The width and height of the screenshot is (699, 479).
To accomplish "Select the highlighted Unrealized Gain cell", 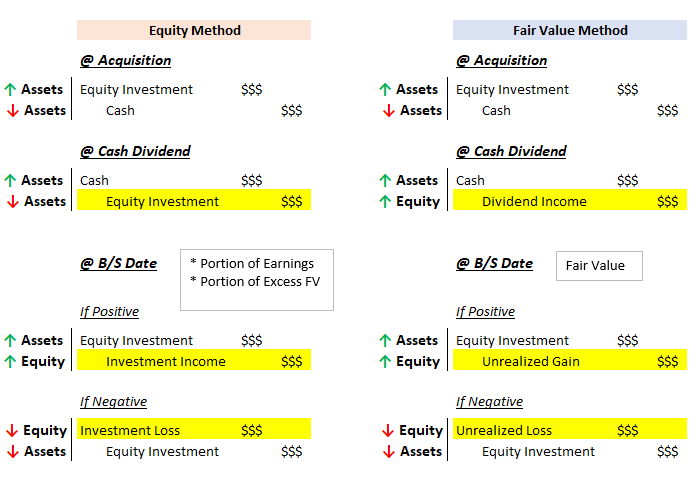I will [570, 361].
